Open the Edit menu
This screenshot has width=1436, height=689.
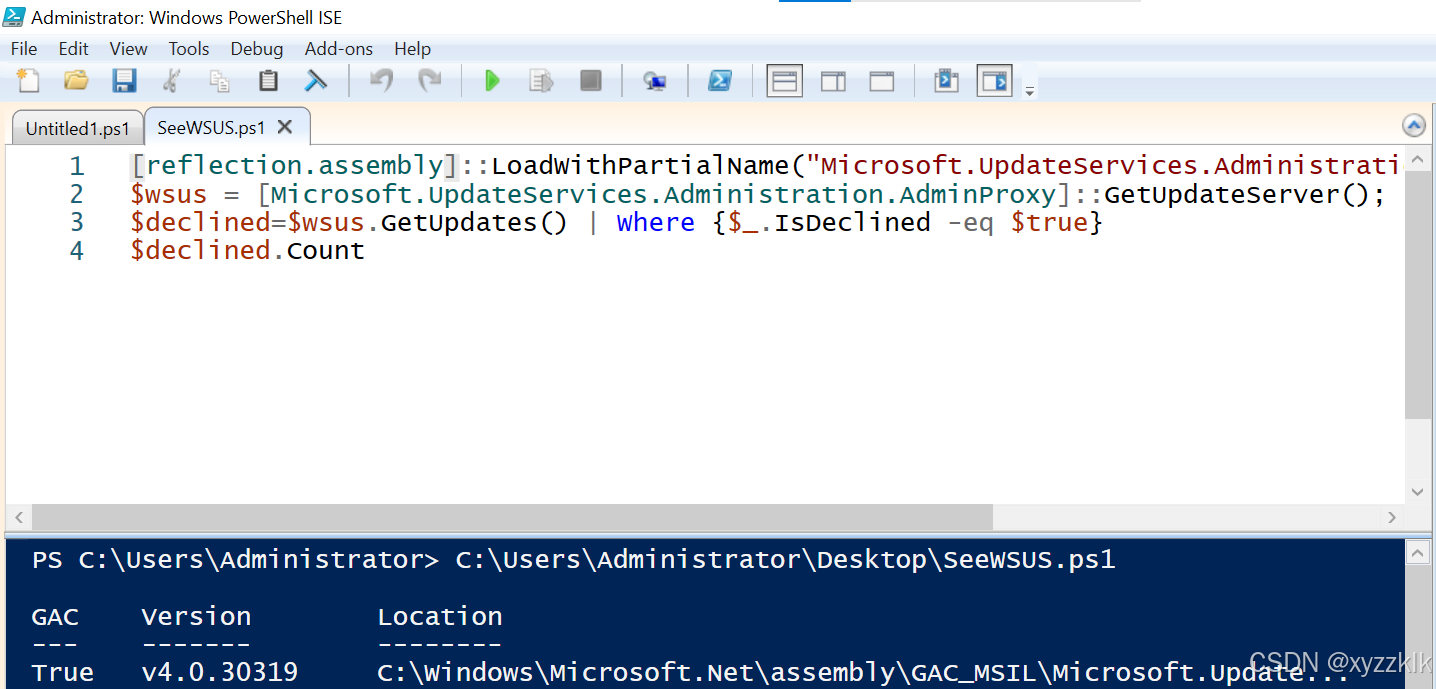(x=73, y=48)
